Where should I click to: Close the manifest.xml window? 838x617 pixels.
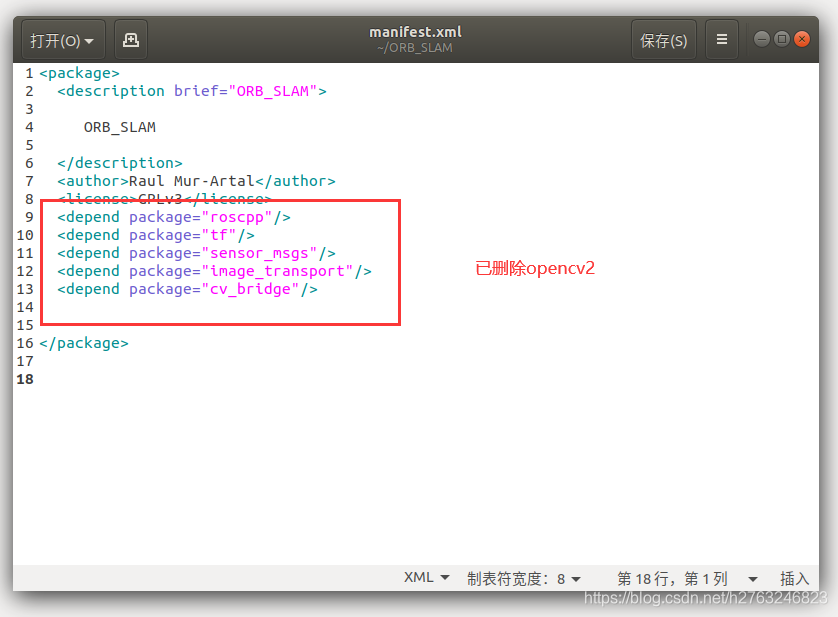[x=802, y=39]
